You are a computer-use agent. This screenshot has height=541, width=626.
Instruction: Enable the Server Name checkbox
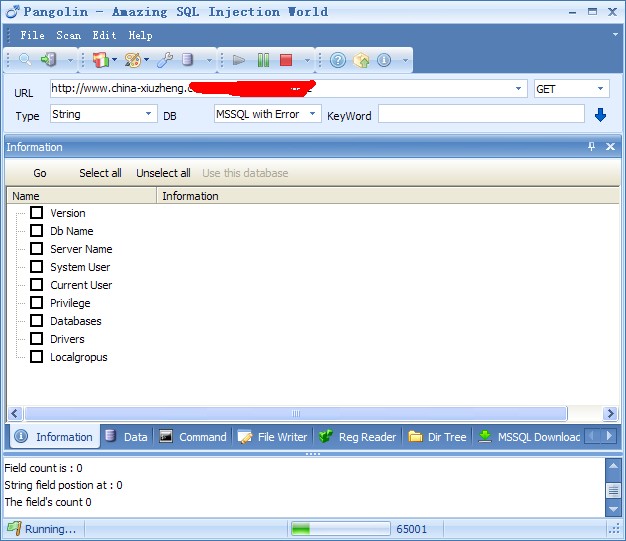(x=36, y=248)
